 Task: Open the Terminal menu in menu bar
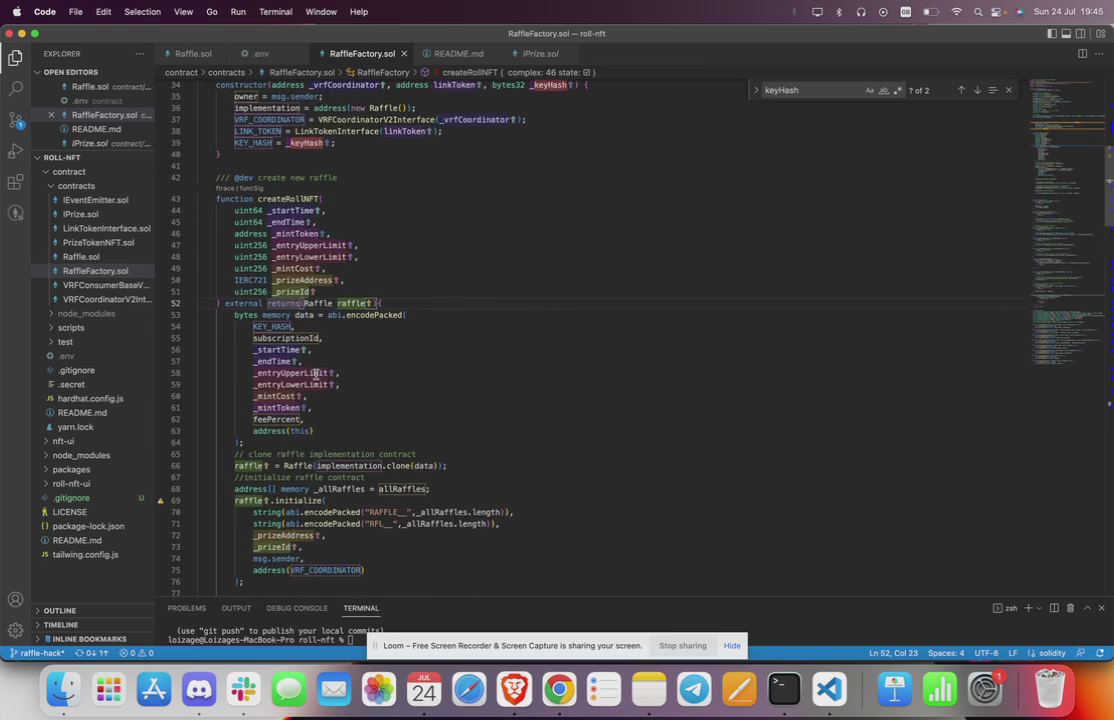point(276,12)
